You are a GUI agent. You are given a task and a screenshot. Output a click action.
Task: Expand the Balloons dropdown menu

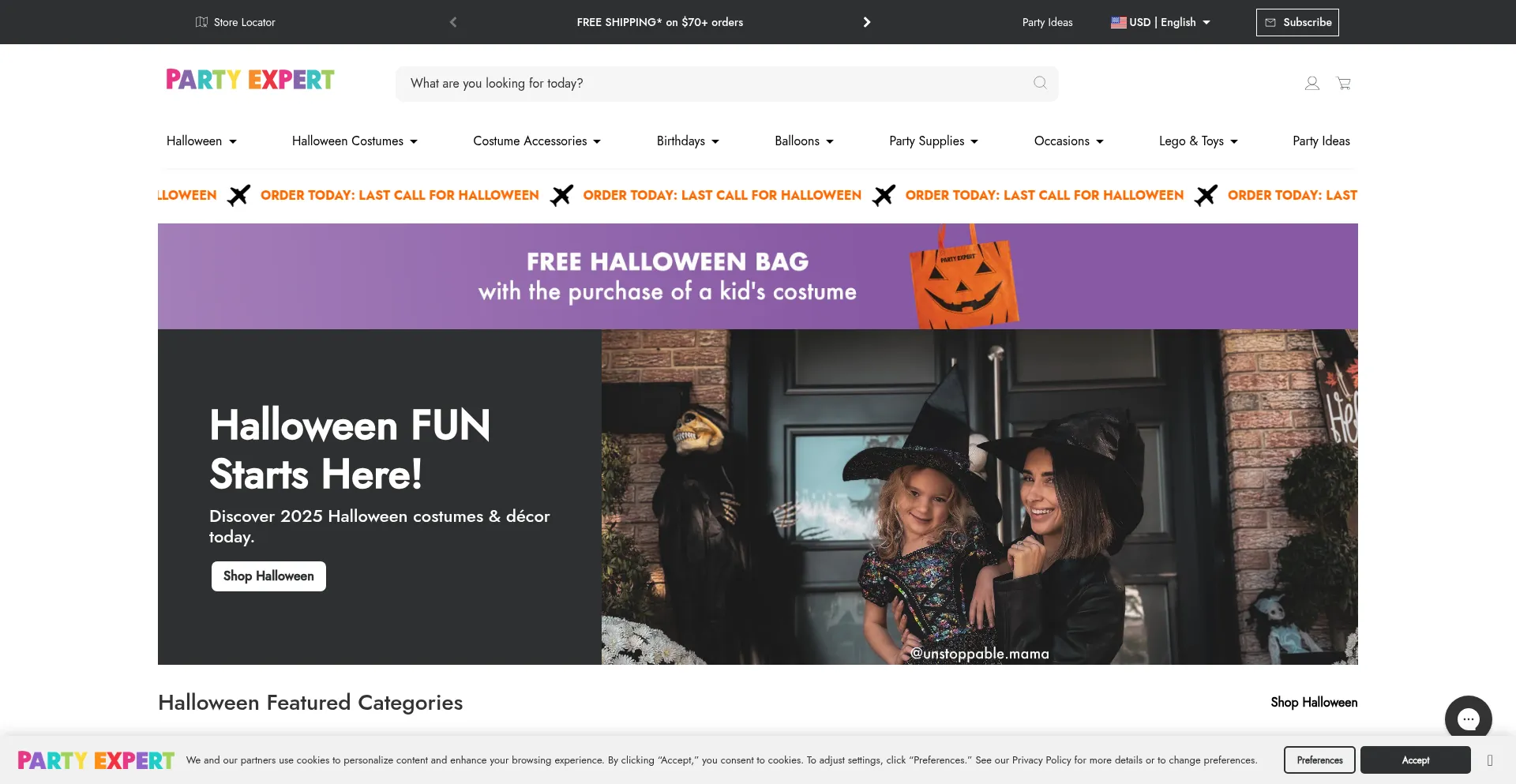[804, 141]
